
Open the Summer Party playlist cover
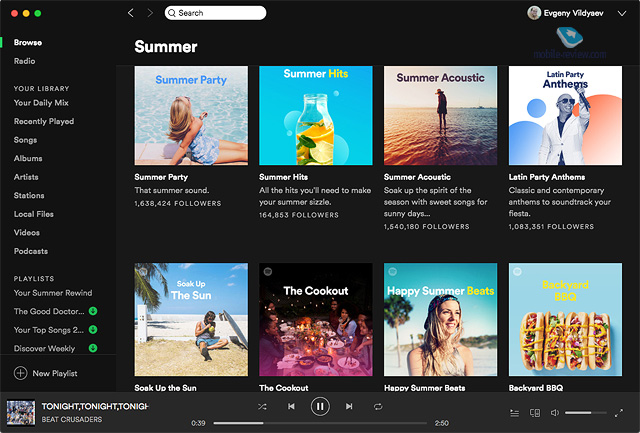pyautogui.click(x=191, y=115)
